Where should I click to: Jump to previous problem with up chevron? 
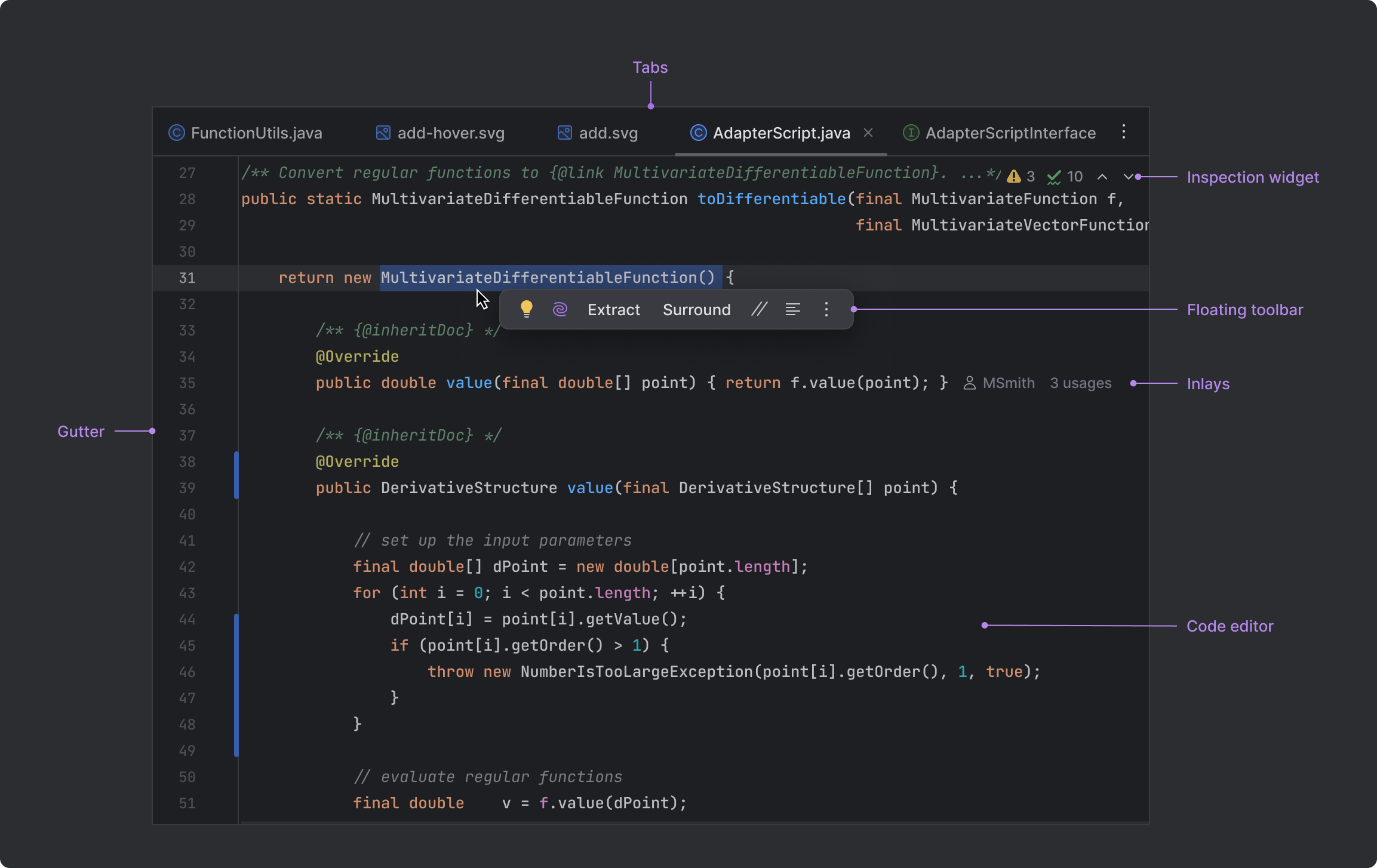pos(1102,177)
